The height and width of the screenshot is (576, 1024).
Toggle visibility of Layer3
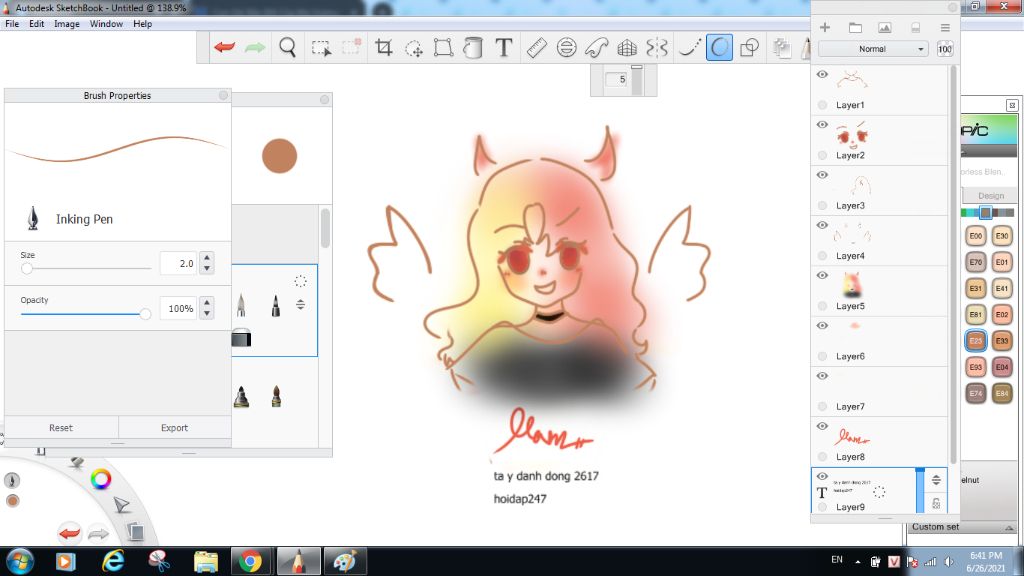[x=822, y=175]
